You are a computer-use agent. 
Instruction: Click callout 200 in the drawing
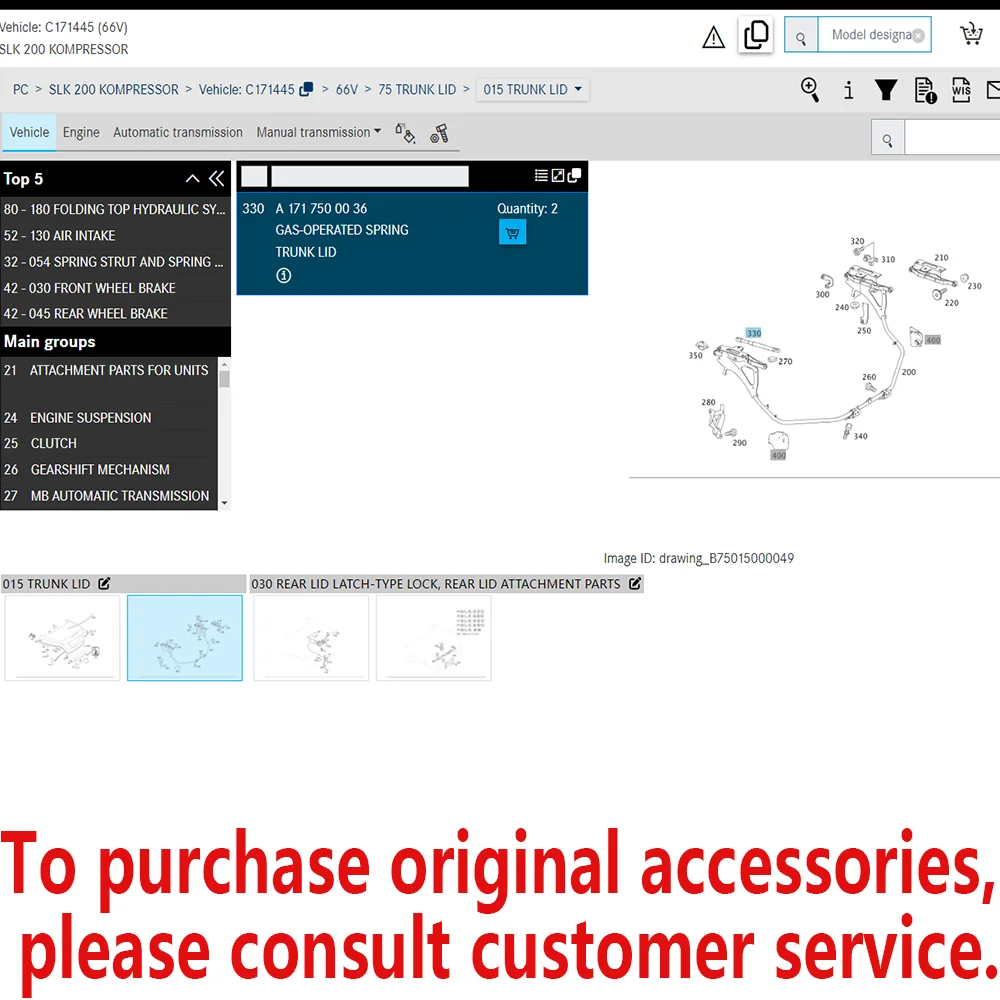pyautogui.click(x=909, y=372)
